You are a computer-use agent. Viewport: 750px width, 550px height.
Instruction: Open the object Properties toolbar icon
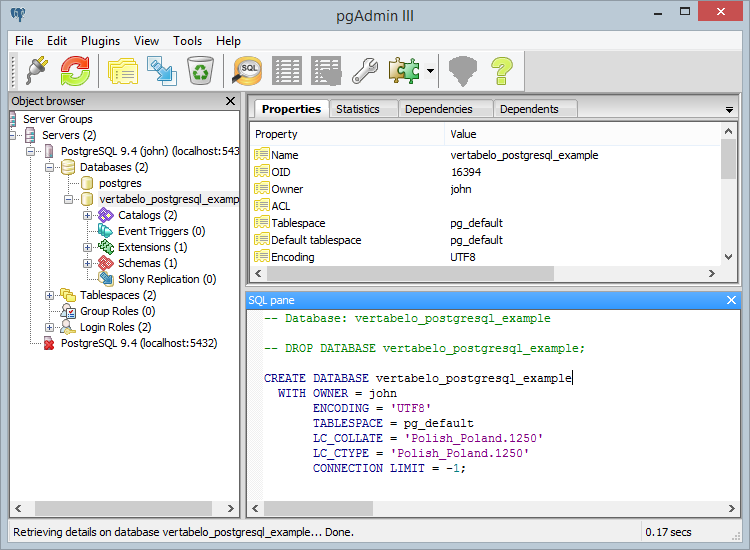tap(122, 70)
